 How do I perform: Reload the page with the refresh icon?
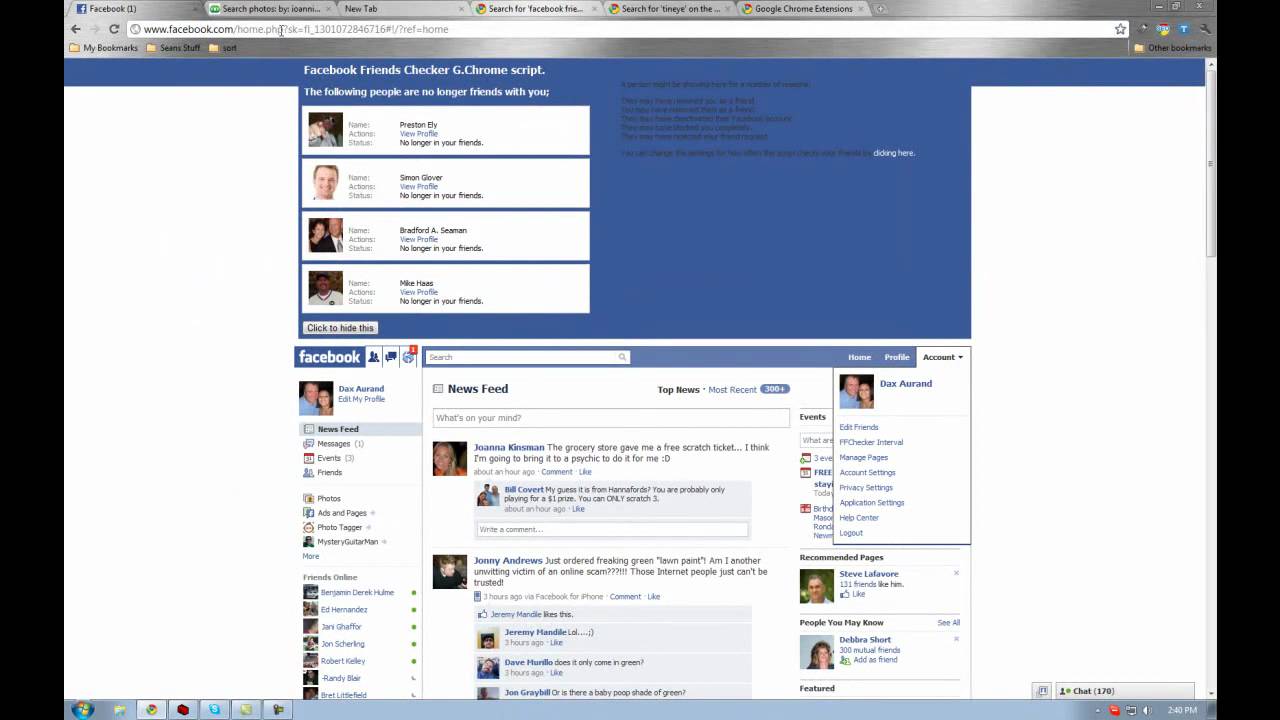tap(114, 29)
